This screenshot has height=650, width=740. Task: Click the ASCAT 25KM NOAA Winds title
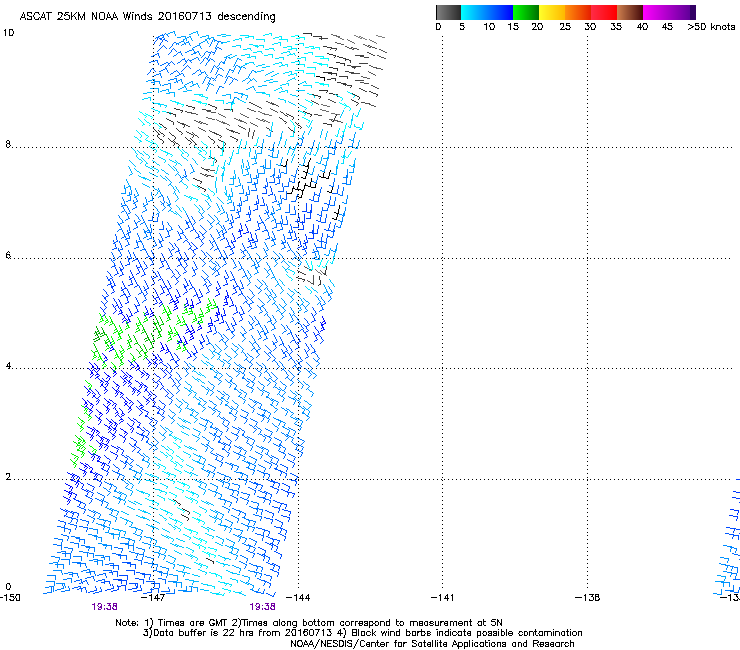147,17
